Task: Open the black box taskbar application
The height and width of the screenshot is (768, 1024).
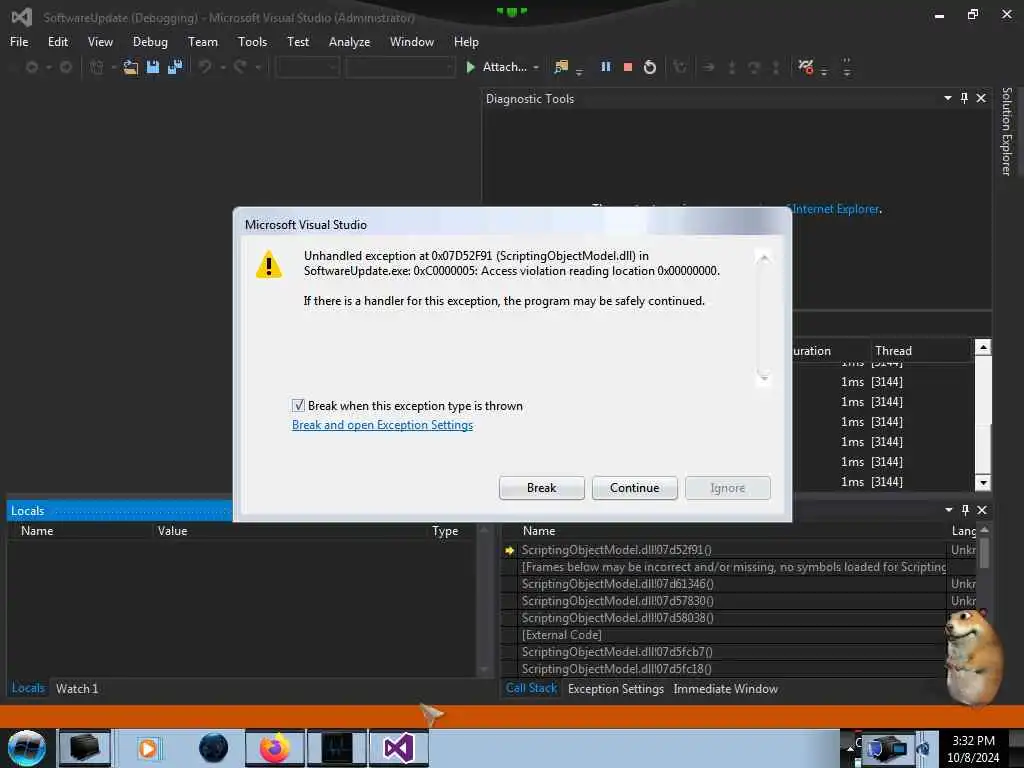Action: (x=85, y=748)
